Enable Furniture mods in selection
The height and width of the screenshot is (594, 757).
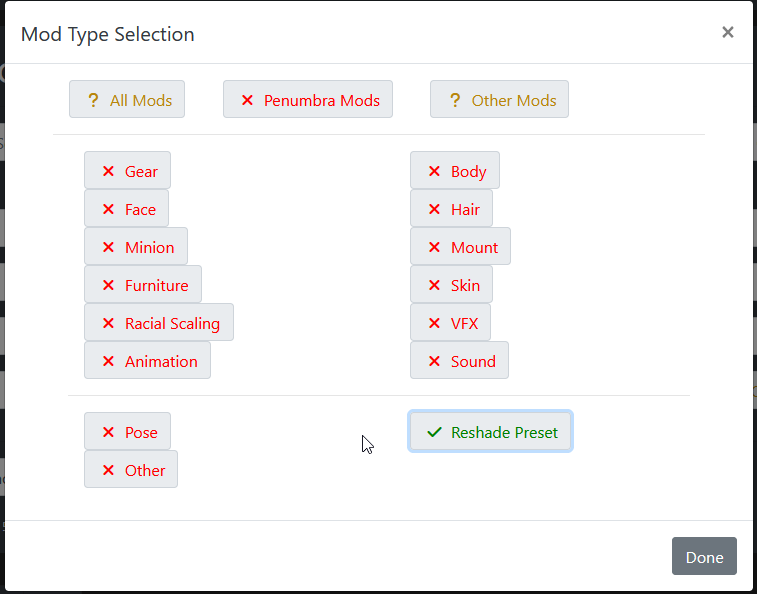point(143,284)
